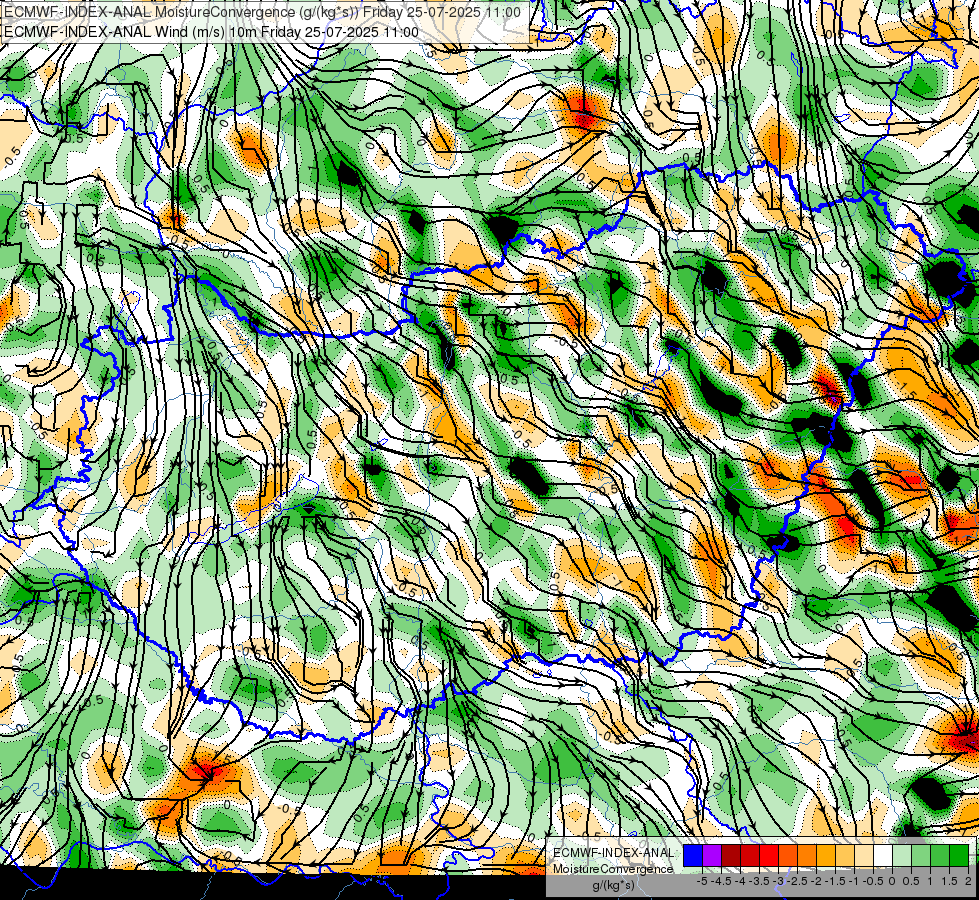
Task: Click the legend tick label -5
Action: pos(702,881)
